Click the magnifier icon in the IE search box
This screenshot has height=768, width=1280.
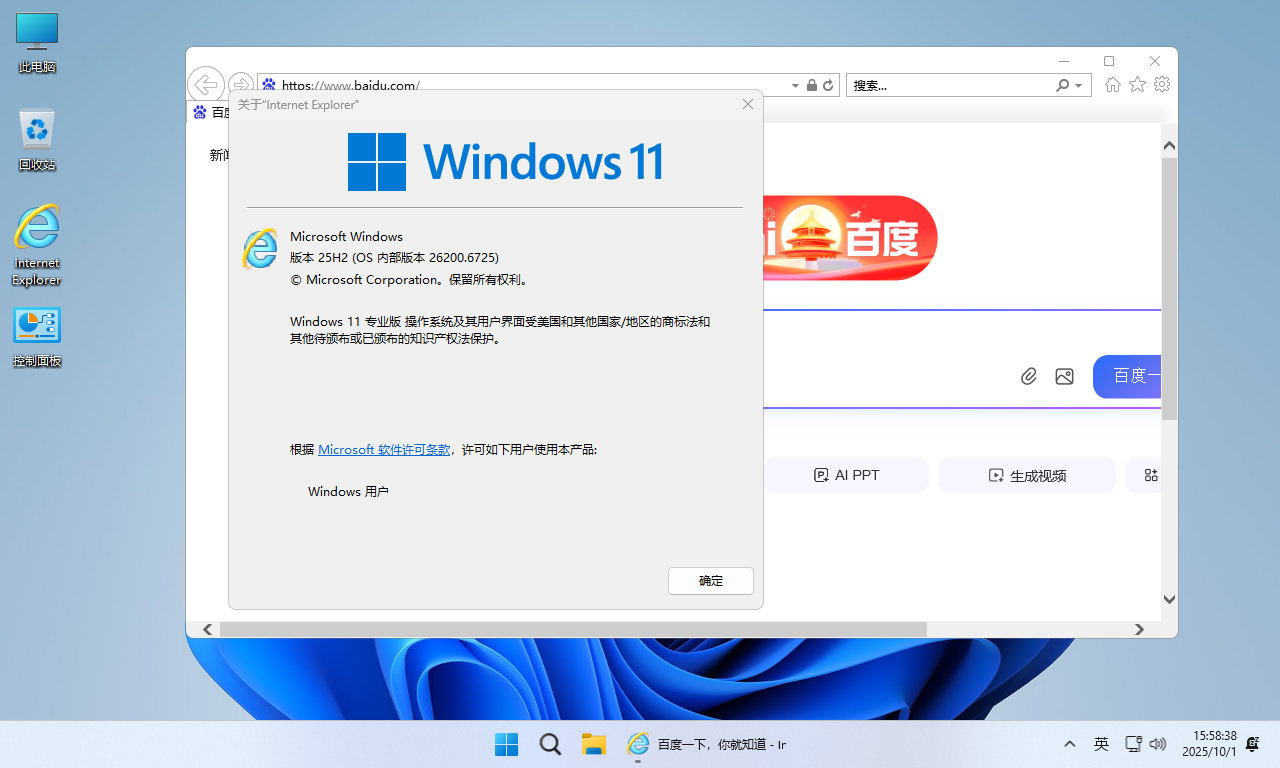[x=1062, y=86]
